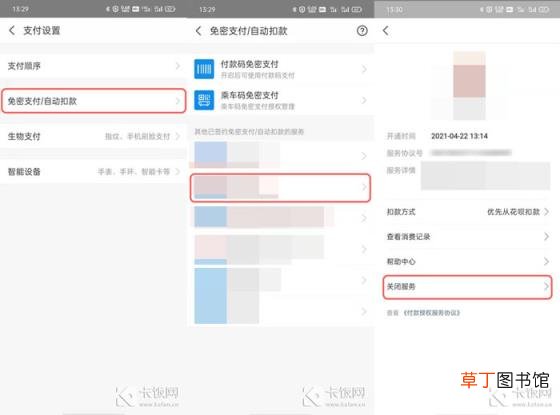
Task: Tap 指纹、手机刷脸支付 value text
Action: pyautogui.click(x=138, y=136)
